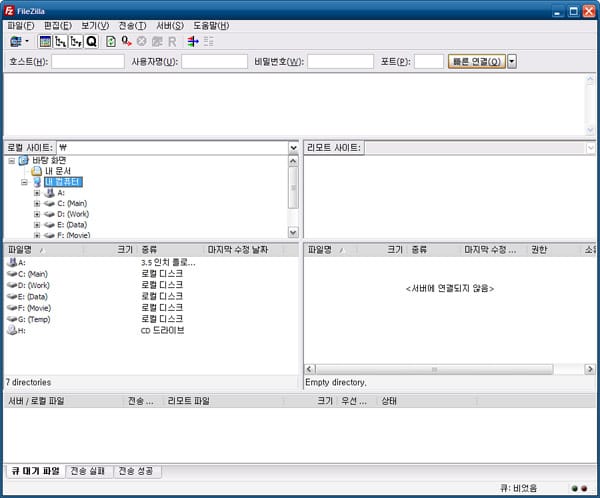Switch to the 전송 실패 tab
Viewport: 600px width, 498px height.
pyautogui.click(x=88, y=471)
